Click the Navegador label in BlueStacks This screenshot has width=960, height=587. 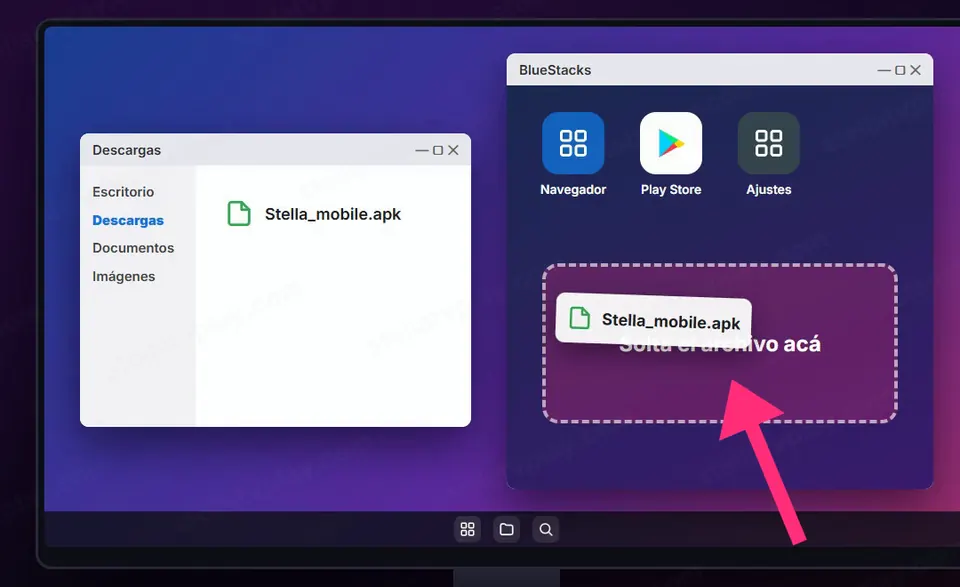click(573, 190)
